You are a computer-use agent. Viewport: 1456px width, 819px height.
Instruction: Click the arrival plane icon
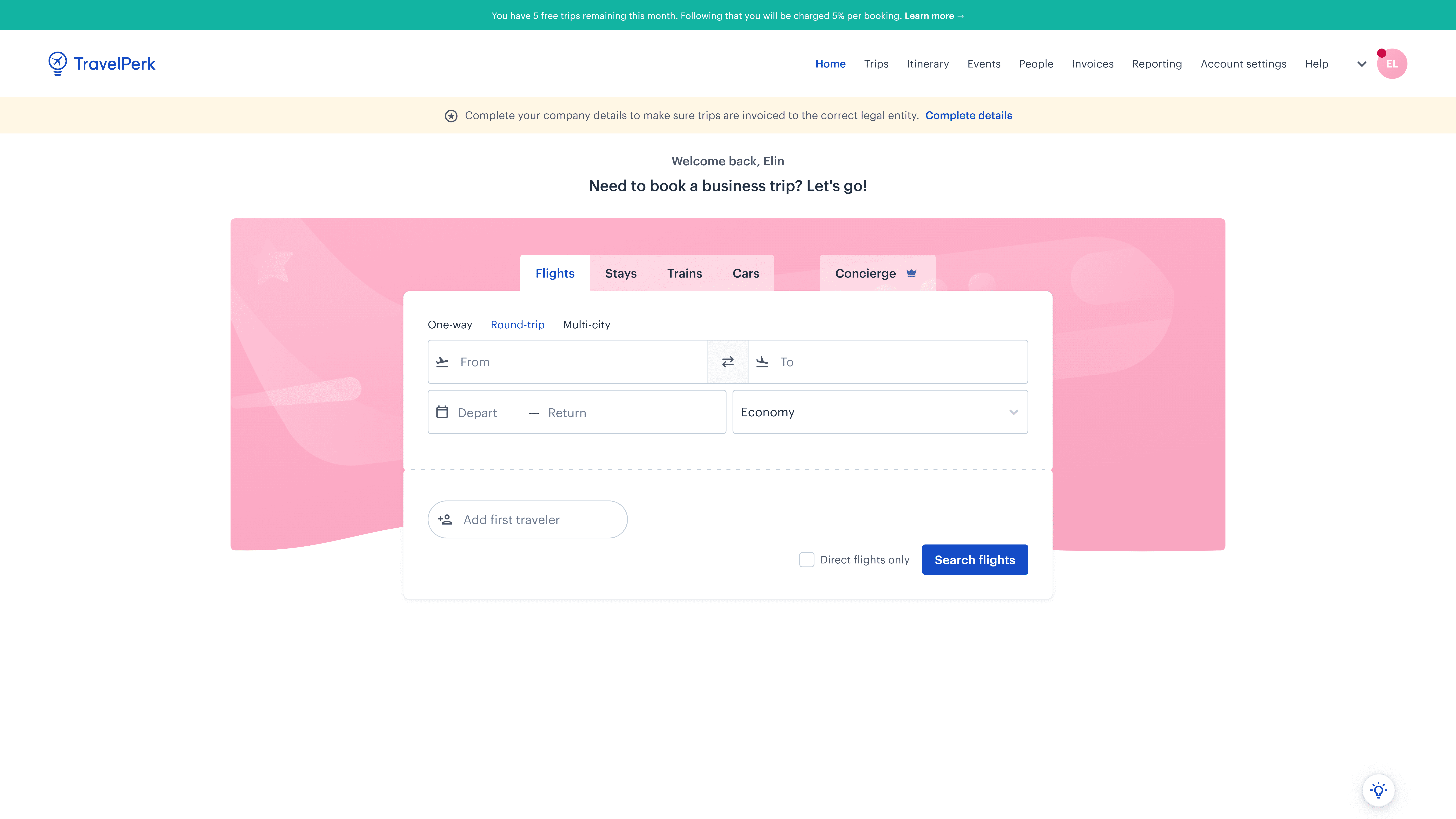[x=762, y=362]
